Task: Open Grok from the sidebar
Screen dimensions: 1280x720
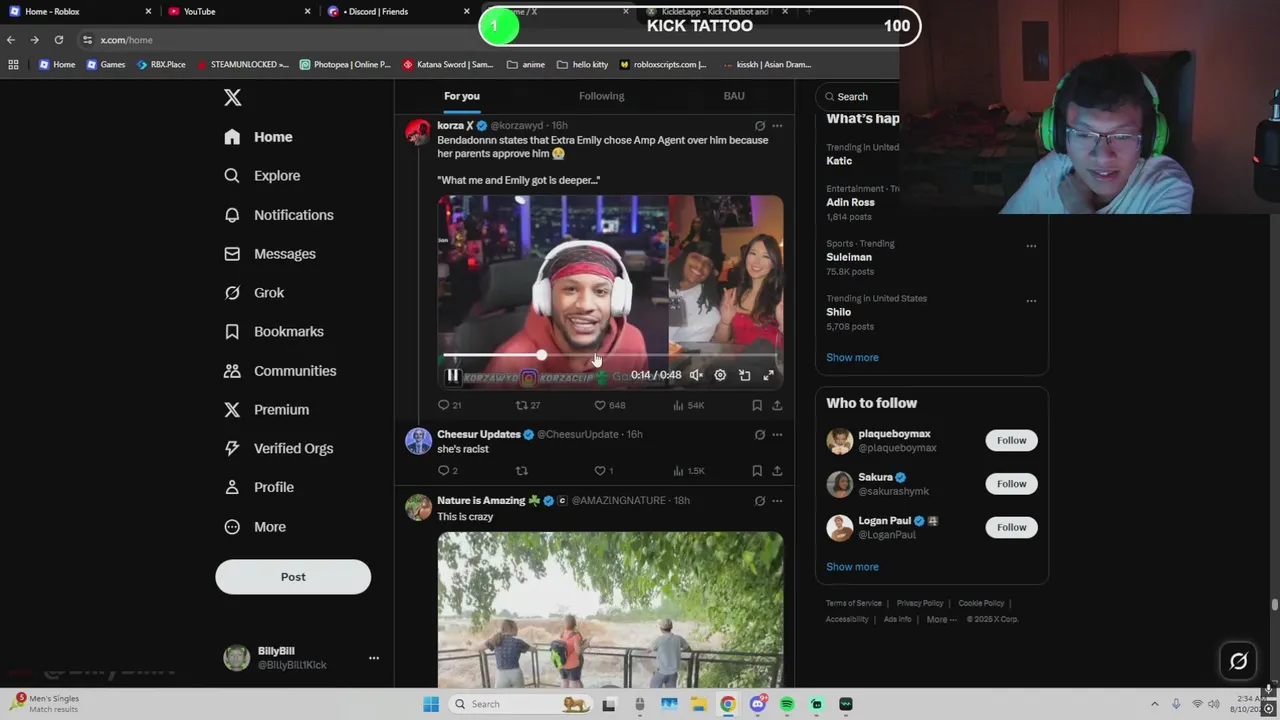Action: coord(255,293)
